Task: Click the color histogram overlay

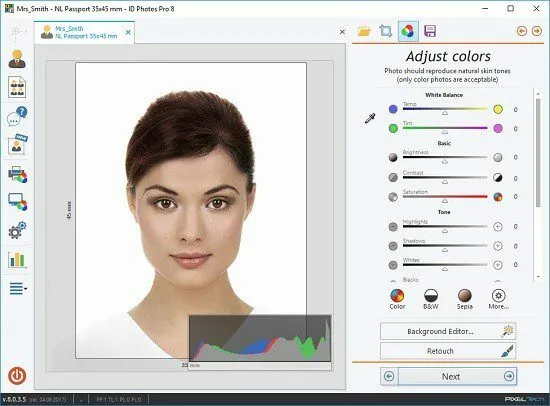Action: coord(260,338)
